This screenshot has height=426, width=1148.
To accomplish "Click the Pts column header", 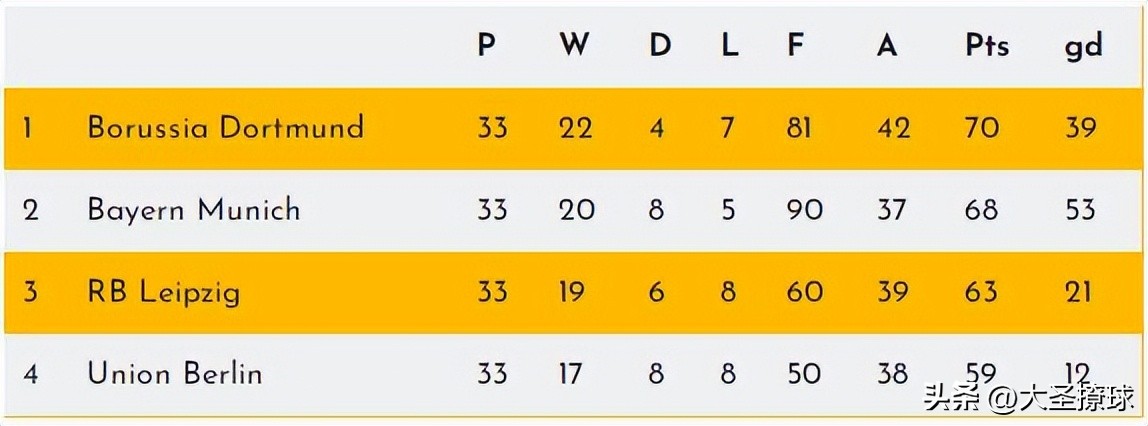I will (x=986, y=46).
